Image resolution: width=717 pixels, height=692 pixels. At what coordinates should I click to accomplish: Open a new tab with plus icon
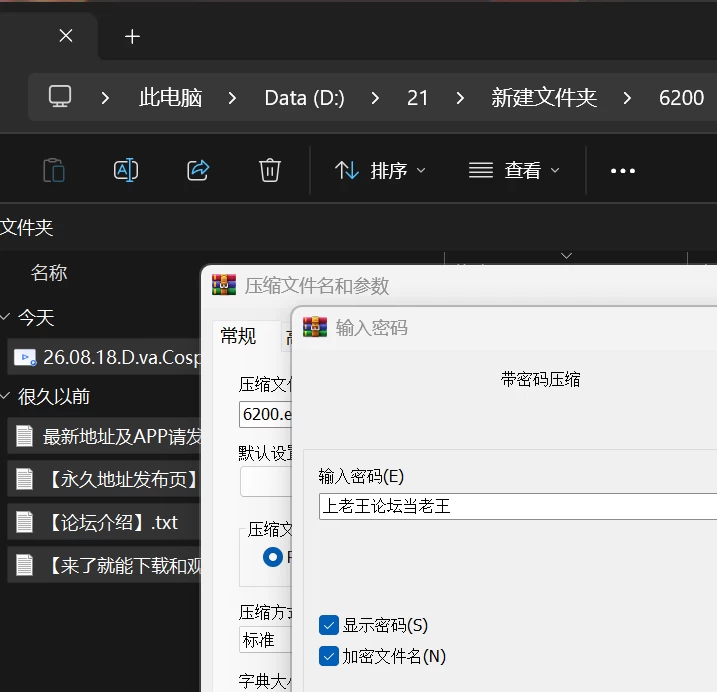pos(132,36)
